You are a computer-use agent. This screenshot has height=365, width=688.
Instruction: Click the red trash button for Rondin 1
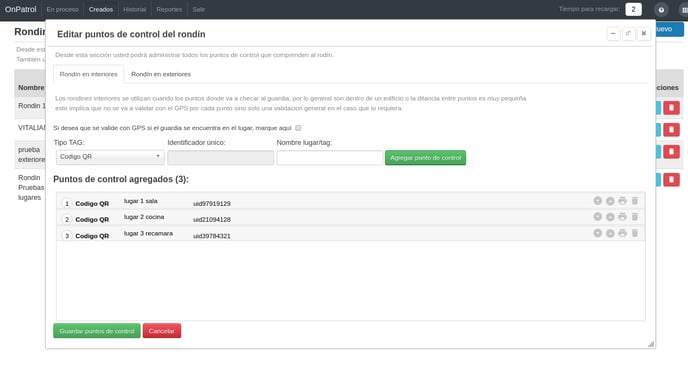coord(671,108)
